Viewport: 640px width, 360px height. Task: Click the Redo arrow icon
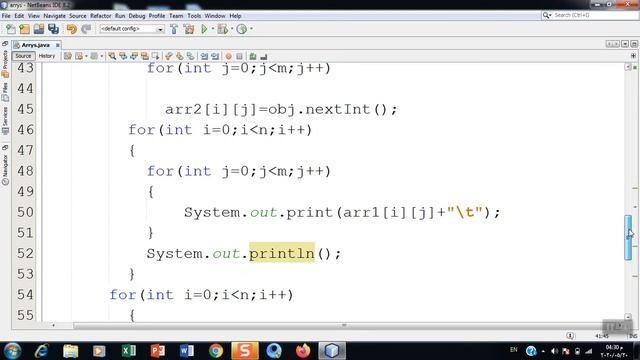tap(86, 29)
